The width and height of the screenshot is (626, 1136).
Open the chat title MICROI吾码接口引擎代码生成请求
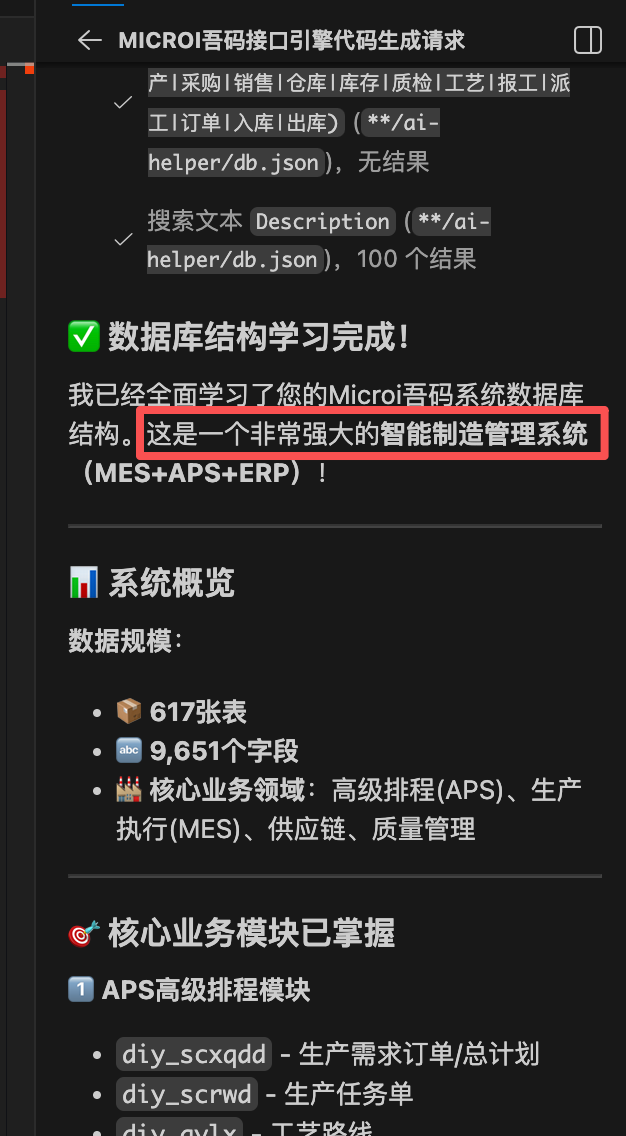click(292, 41)
